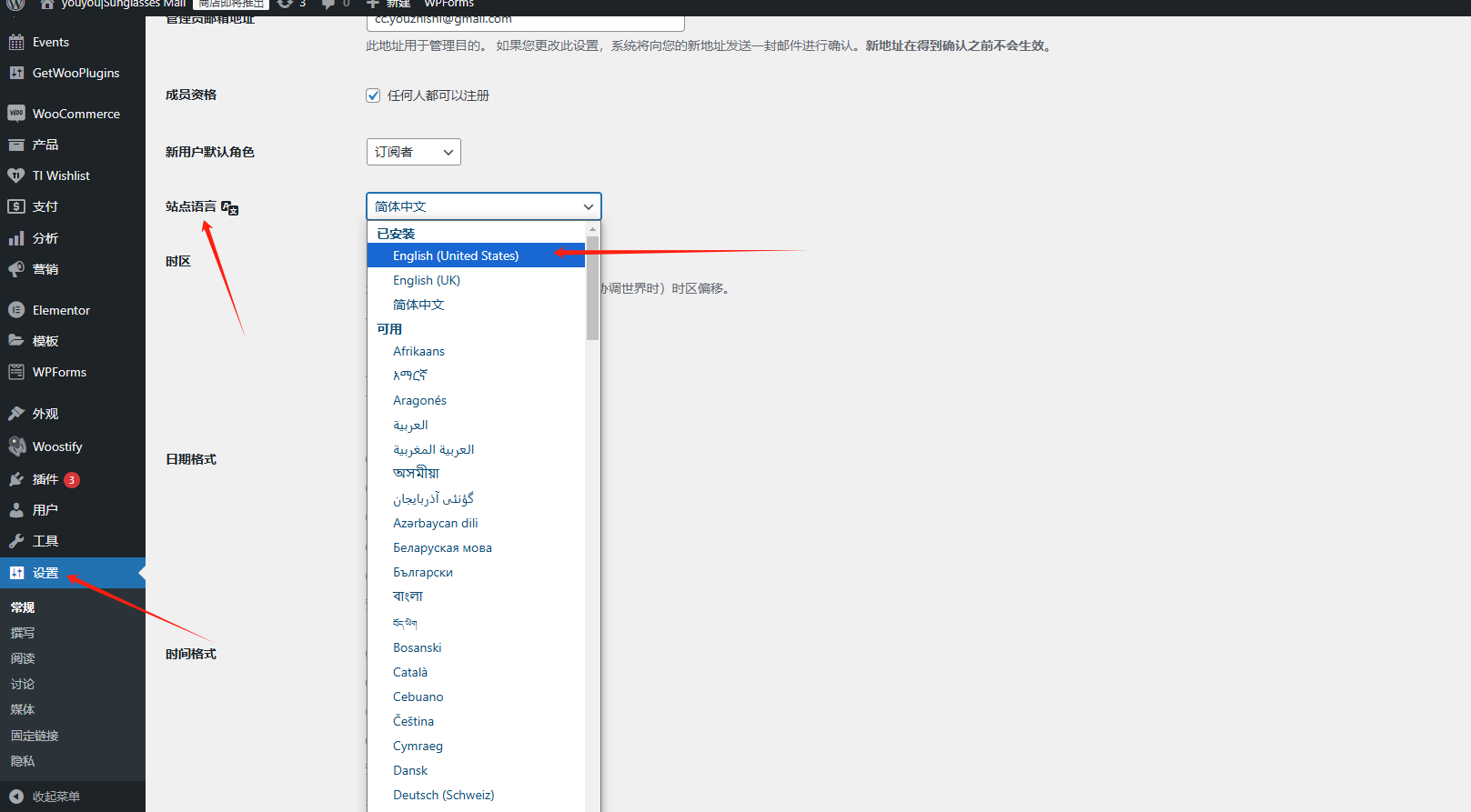1471x812 pixels.
Task: Choose Dansk language option
Action: (x=476, y=770)
